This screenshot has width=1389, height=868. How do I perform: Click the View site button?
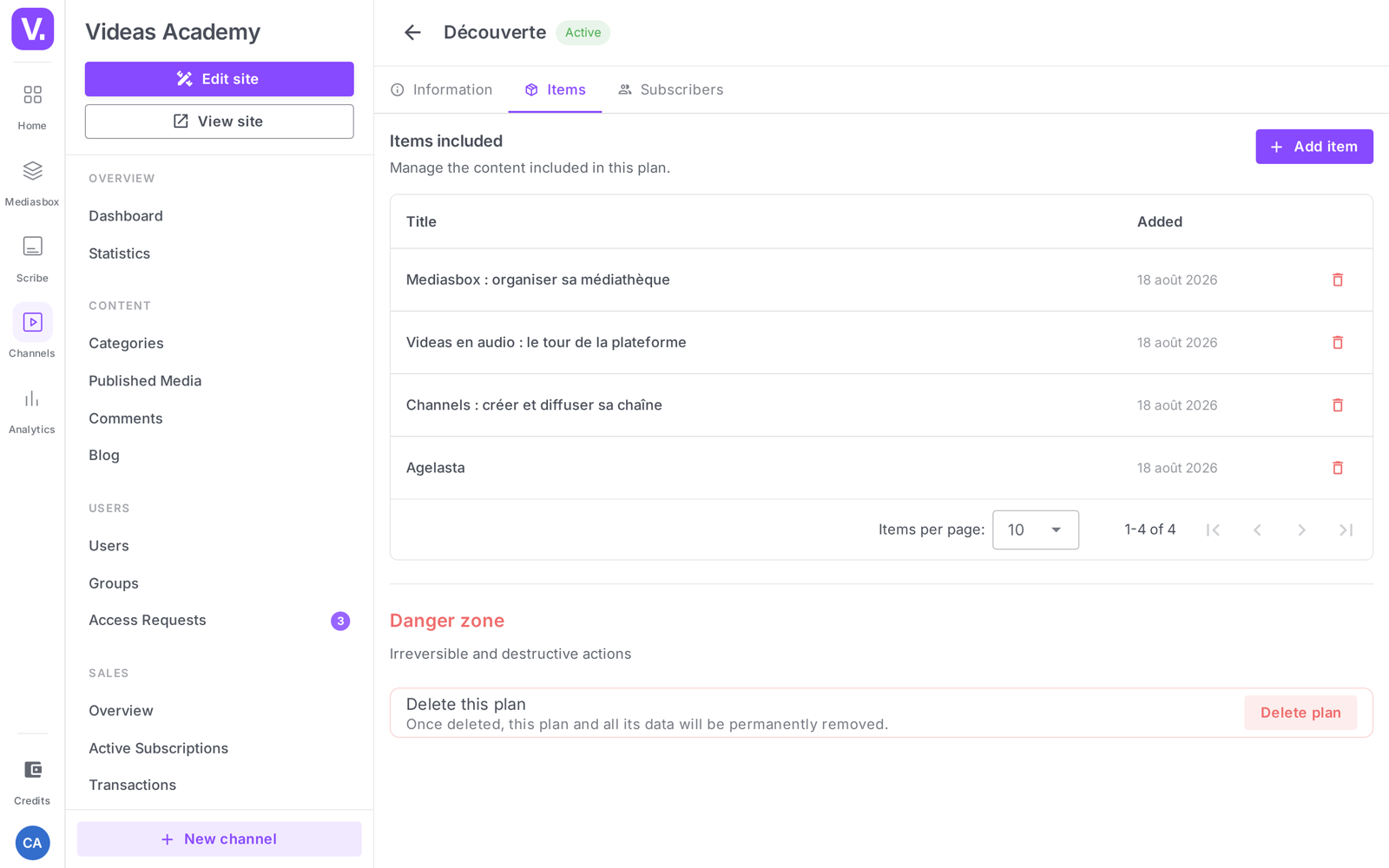tap(219, 122)
